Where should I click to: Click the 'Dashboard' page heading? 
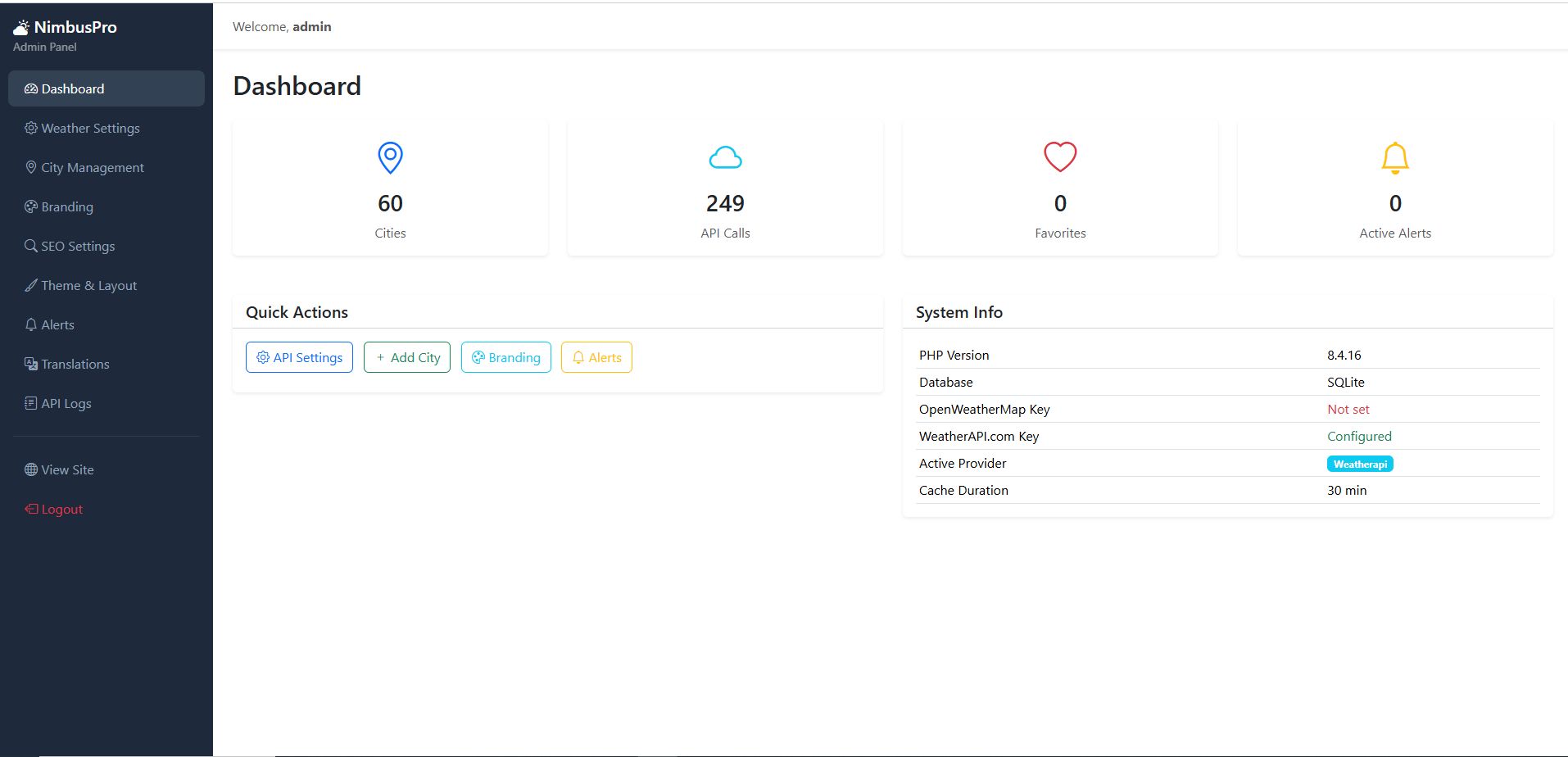click(x=297, y=86)
